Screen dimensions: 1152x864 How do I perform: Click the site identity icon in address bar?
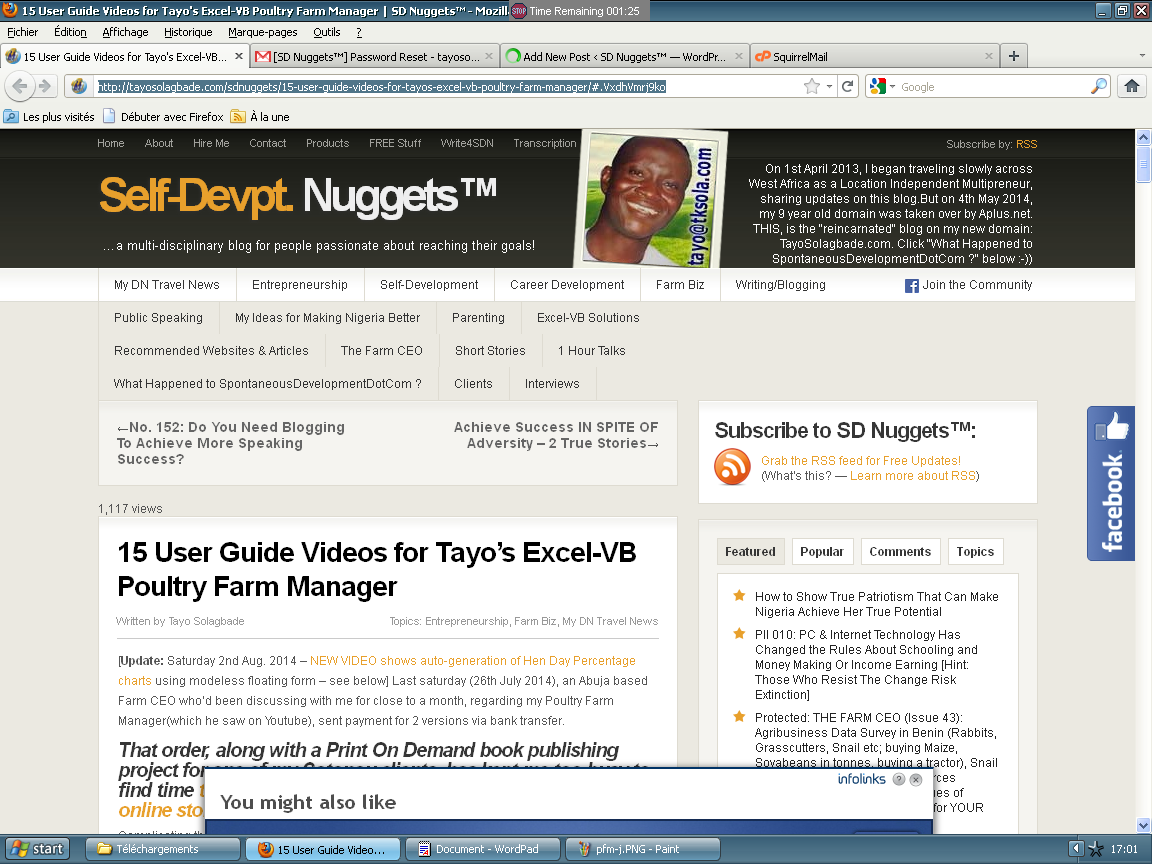pyautogui.click(x=79, y=87)
